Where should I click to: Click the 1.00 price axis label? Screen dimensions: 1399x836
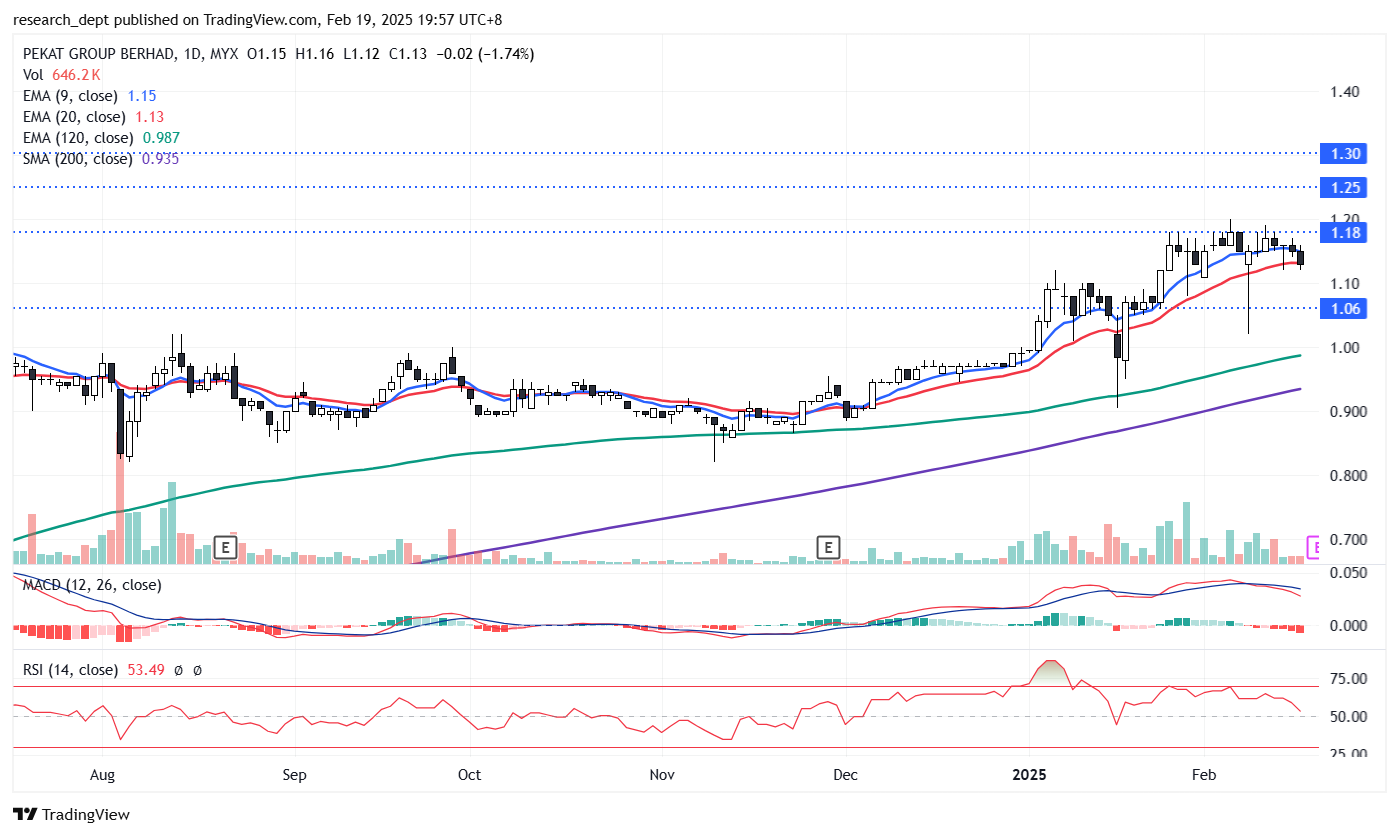[1344, 347]
